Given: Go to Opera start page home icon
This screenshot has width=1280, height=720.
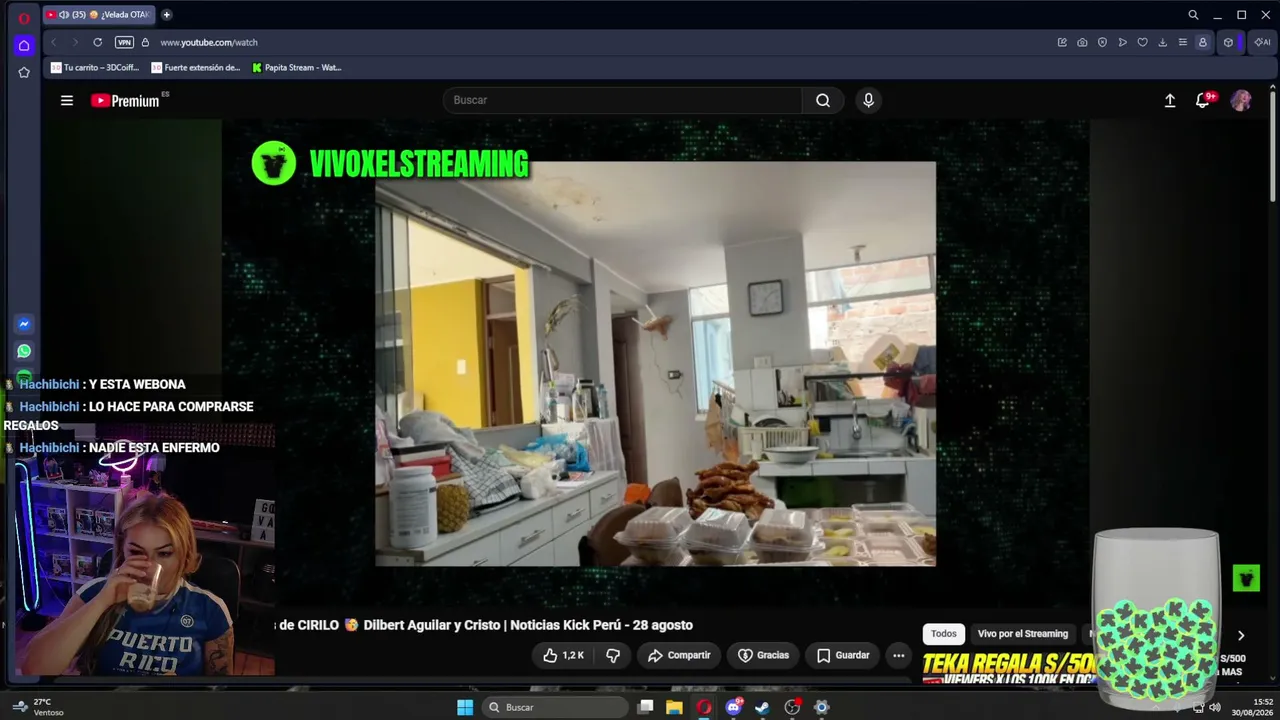Looking at the screenshot, I should coord(24,45).
